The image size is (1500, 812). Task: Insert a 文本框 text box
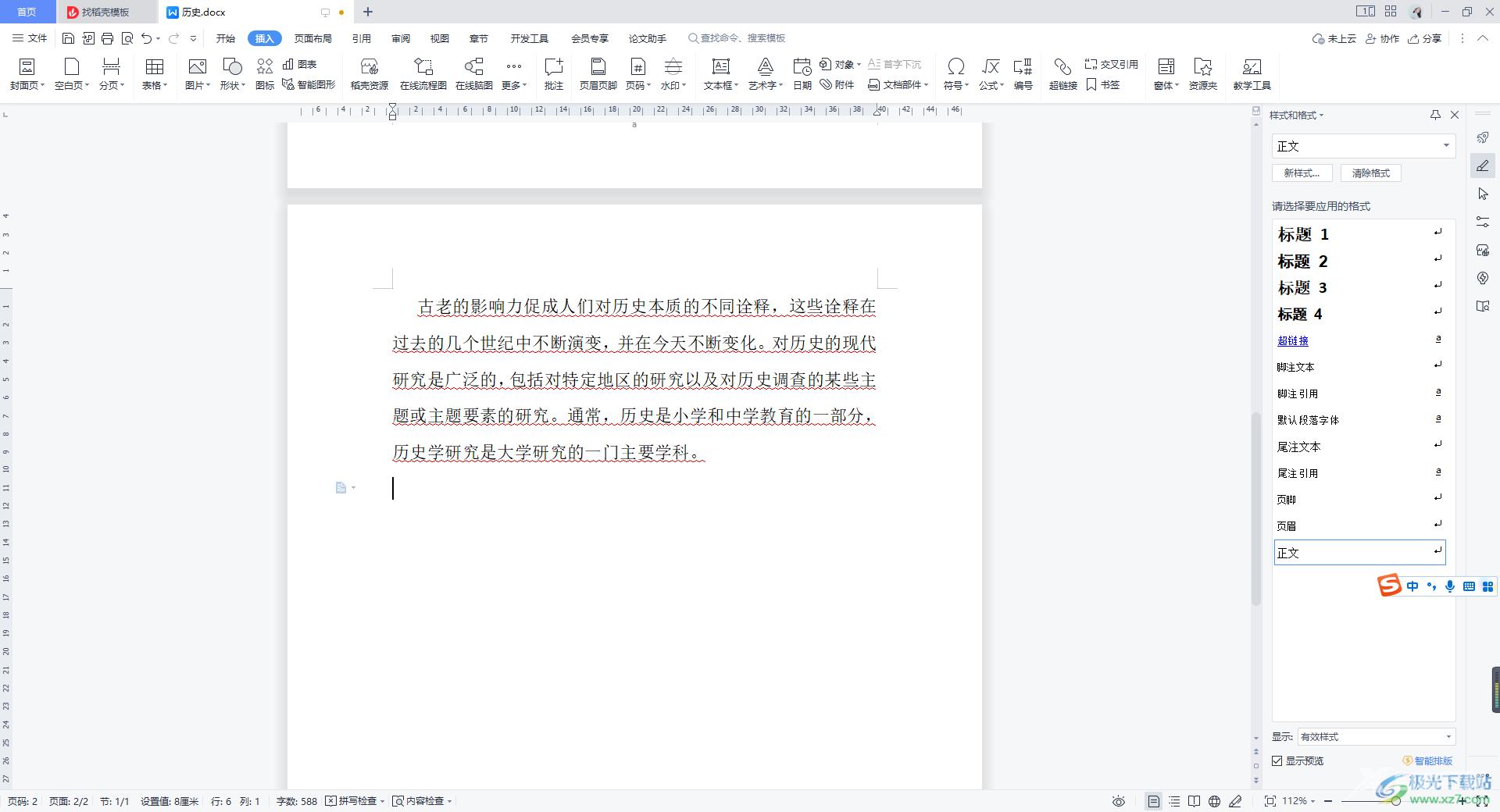pos(720,74)
